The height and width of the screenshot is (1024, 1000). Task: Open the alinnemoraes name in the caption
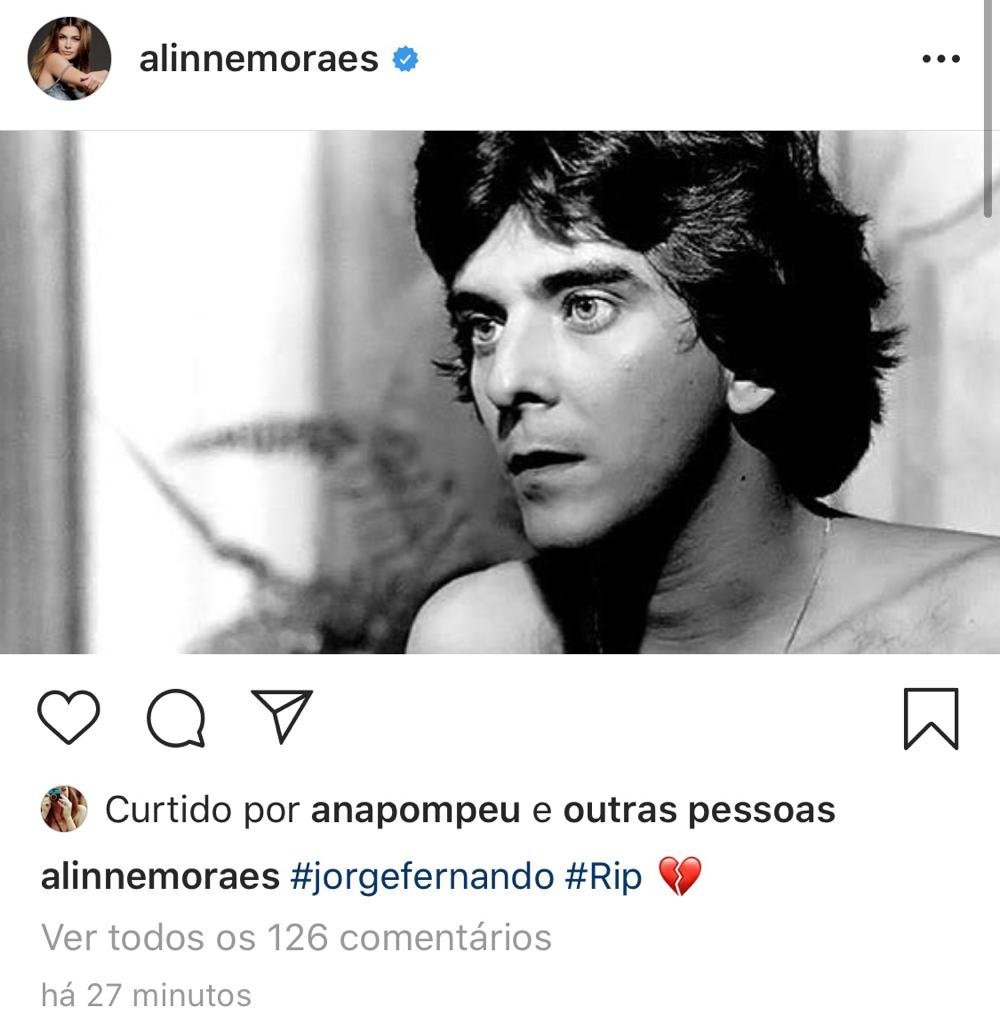tap(160, 876)
